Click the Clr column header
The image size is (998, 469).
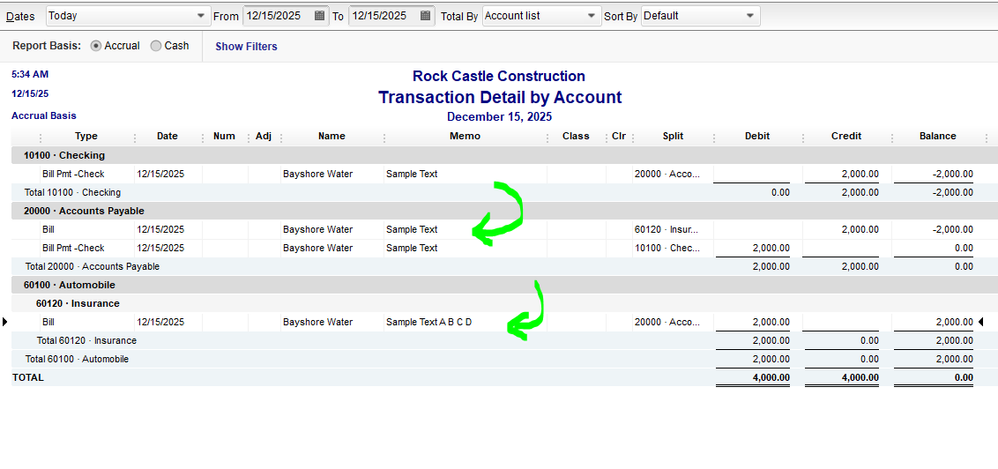pos(619,136)
